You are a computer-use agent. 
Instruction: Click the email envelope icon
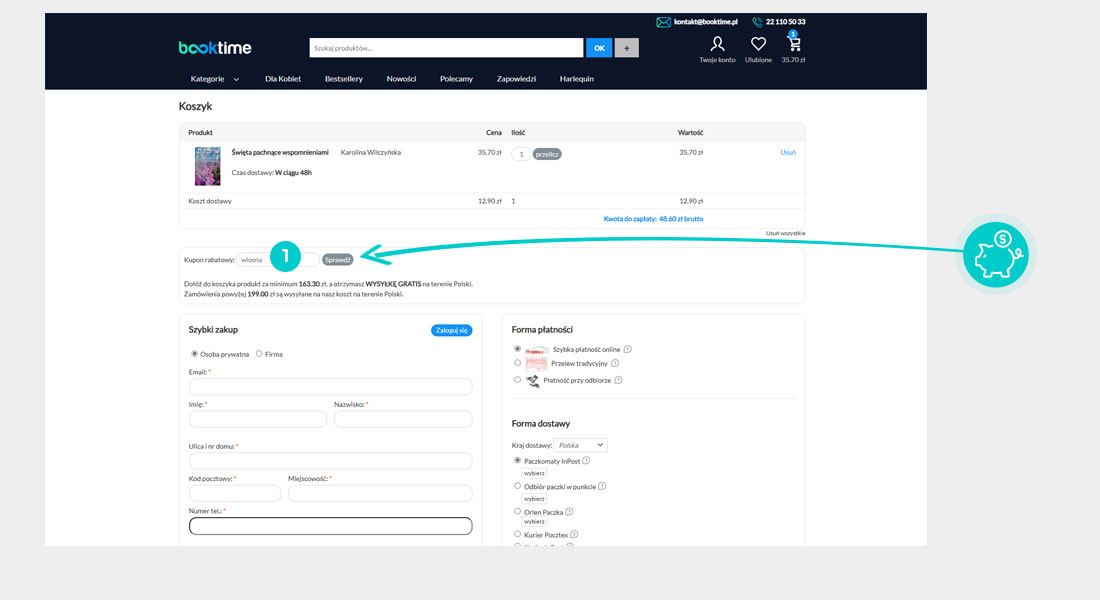point(663,22)
